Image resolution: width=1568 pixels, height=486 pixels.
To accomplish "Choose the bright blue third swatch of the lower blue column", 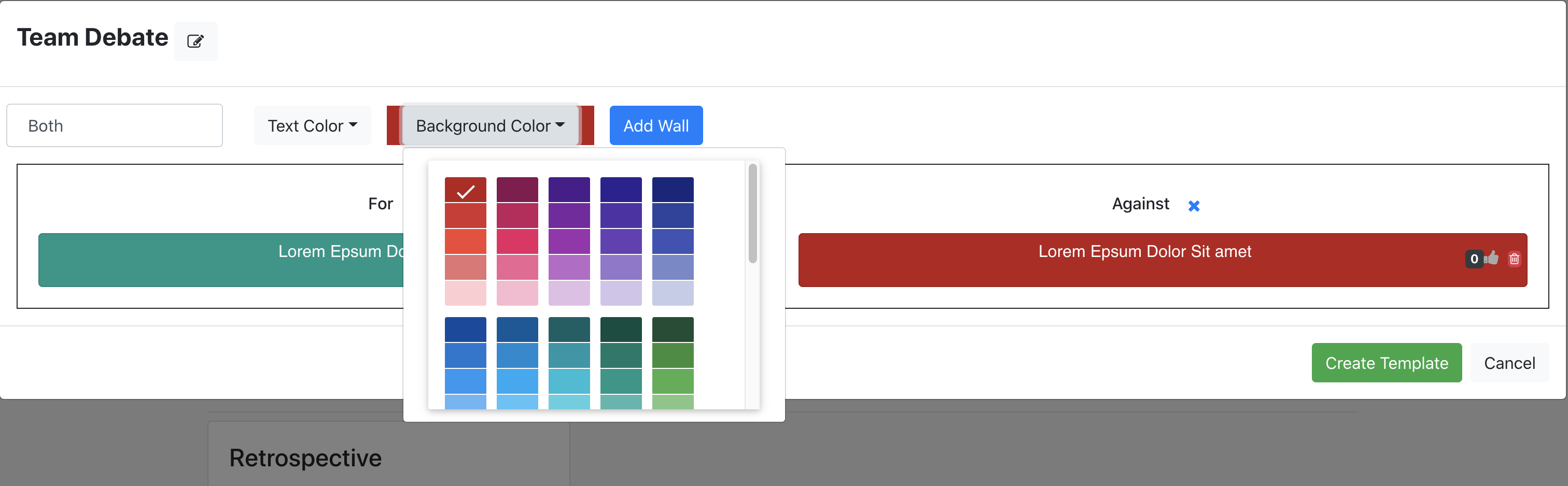I will coord(466,381).
